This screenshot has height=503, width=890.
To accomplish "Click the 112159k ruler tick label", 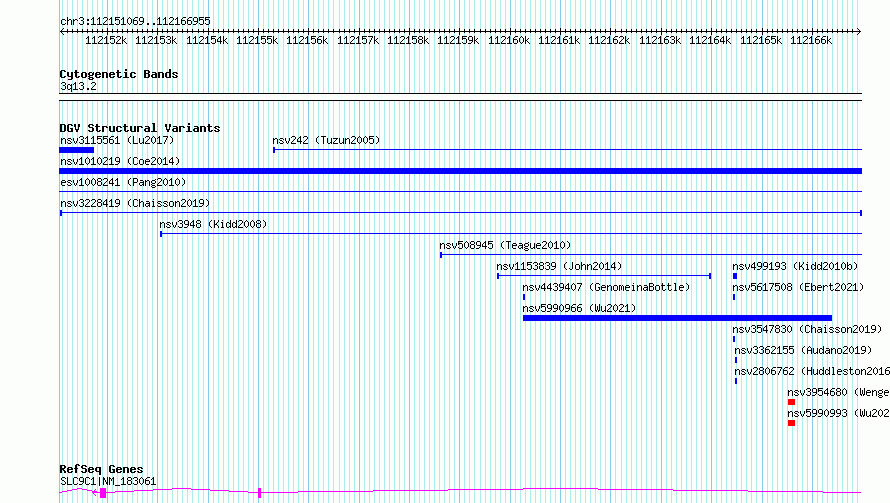I will (458, 40).
